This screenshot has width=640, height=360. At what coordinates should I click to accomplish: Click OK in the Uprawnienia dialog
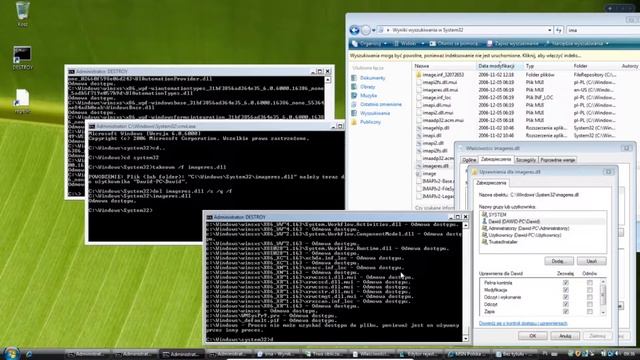pyautogui.click(x=532, y=336)
